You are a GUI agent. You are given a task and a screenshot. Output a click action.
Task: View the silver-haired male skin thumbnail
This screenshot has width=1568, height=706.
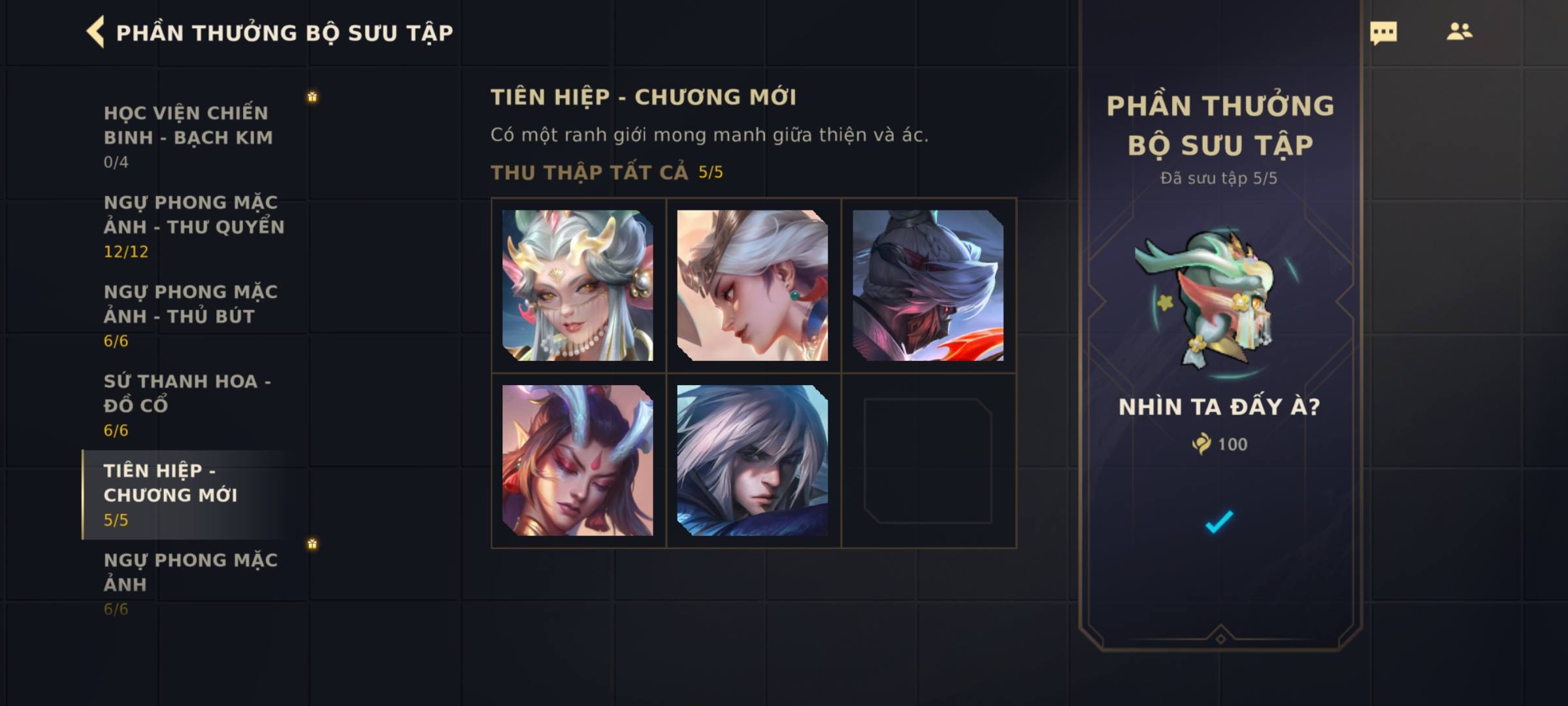(753, 460)
